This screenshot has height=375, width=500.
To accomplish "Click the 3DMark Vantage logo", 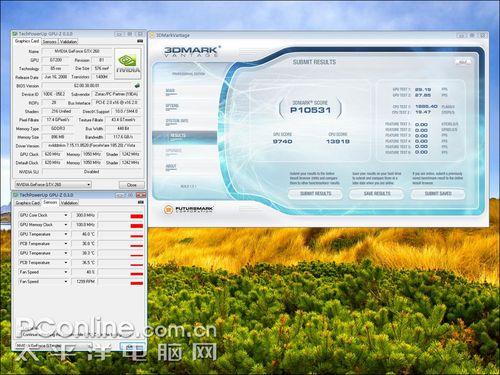I will [x=192, y=51].
